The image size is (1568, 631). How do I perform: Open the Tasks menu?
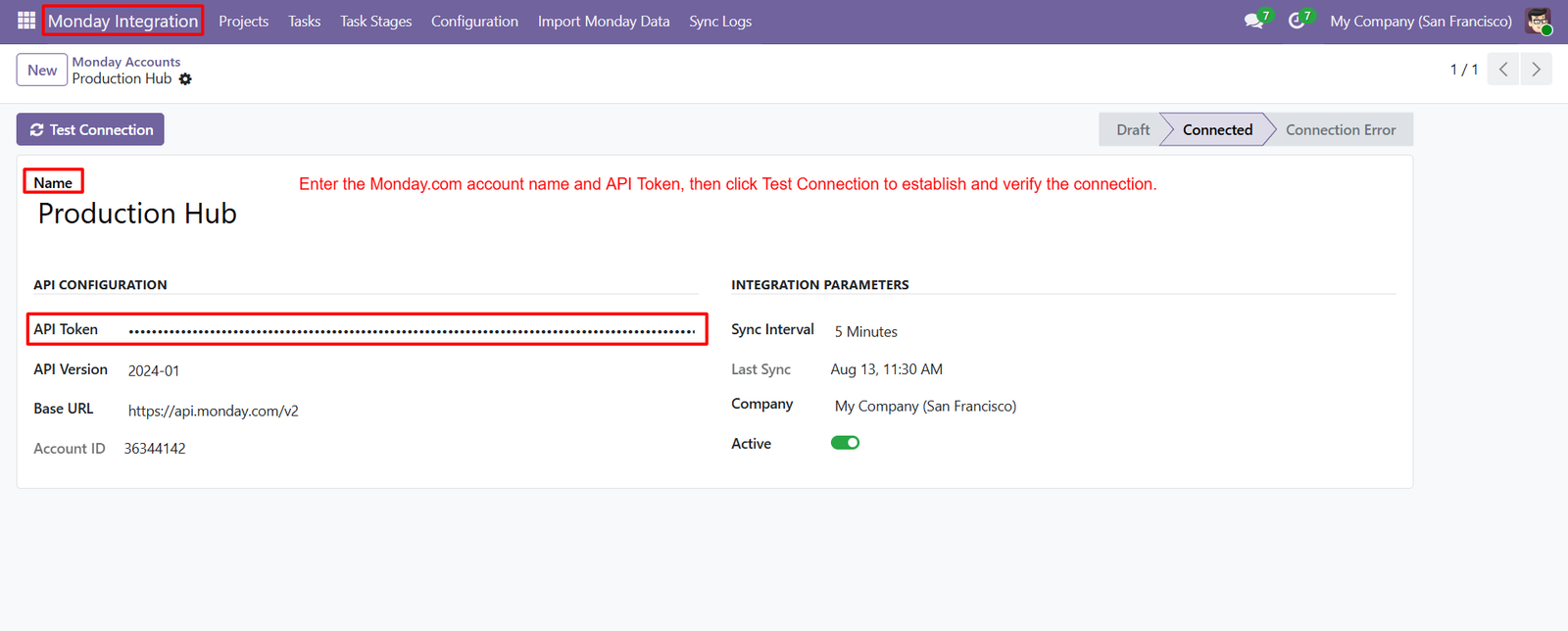[304, 21]
